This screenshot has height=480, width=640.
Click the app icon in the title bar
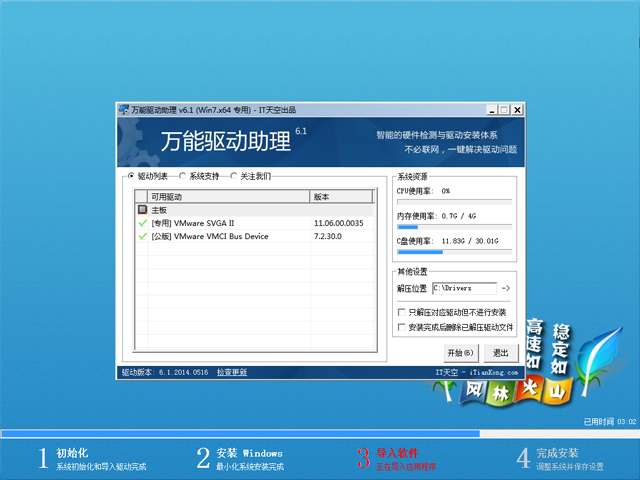coord(124,109)
